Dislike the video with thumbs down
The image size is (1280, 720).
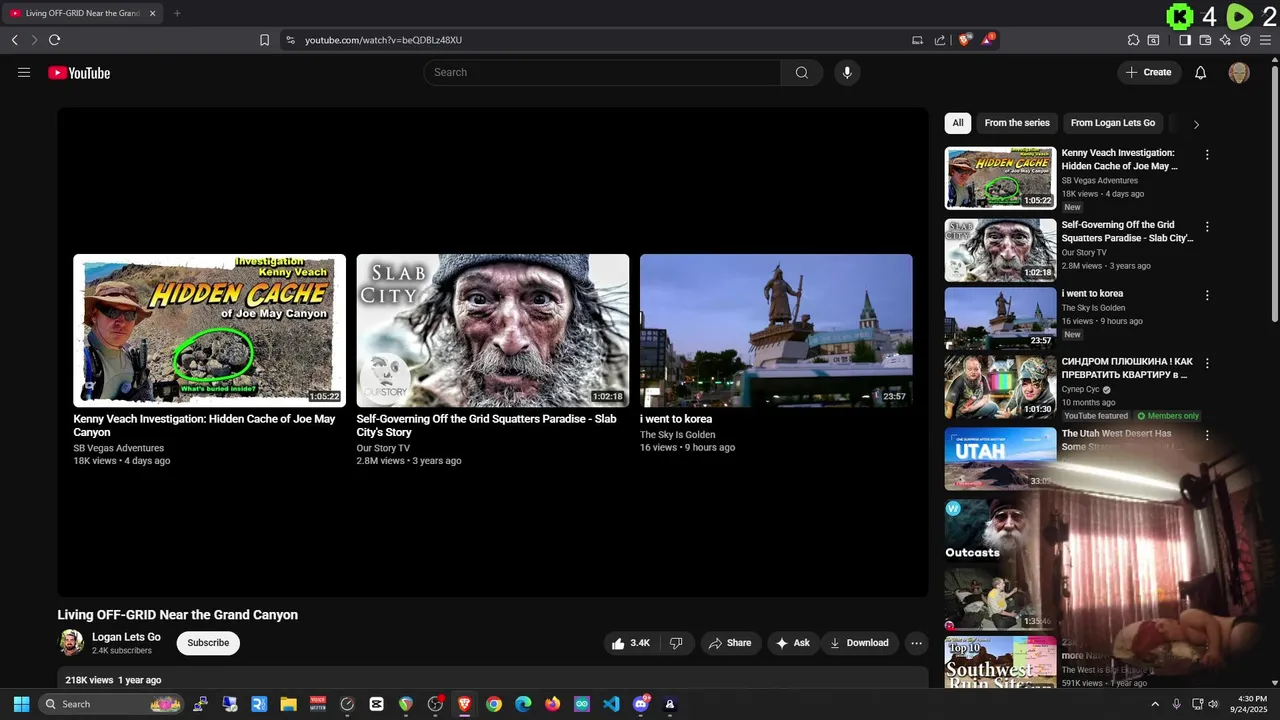(x=676, y=643)
